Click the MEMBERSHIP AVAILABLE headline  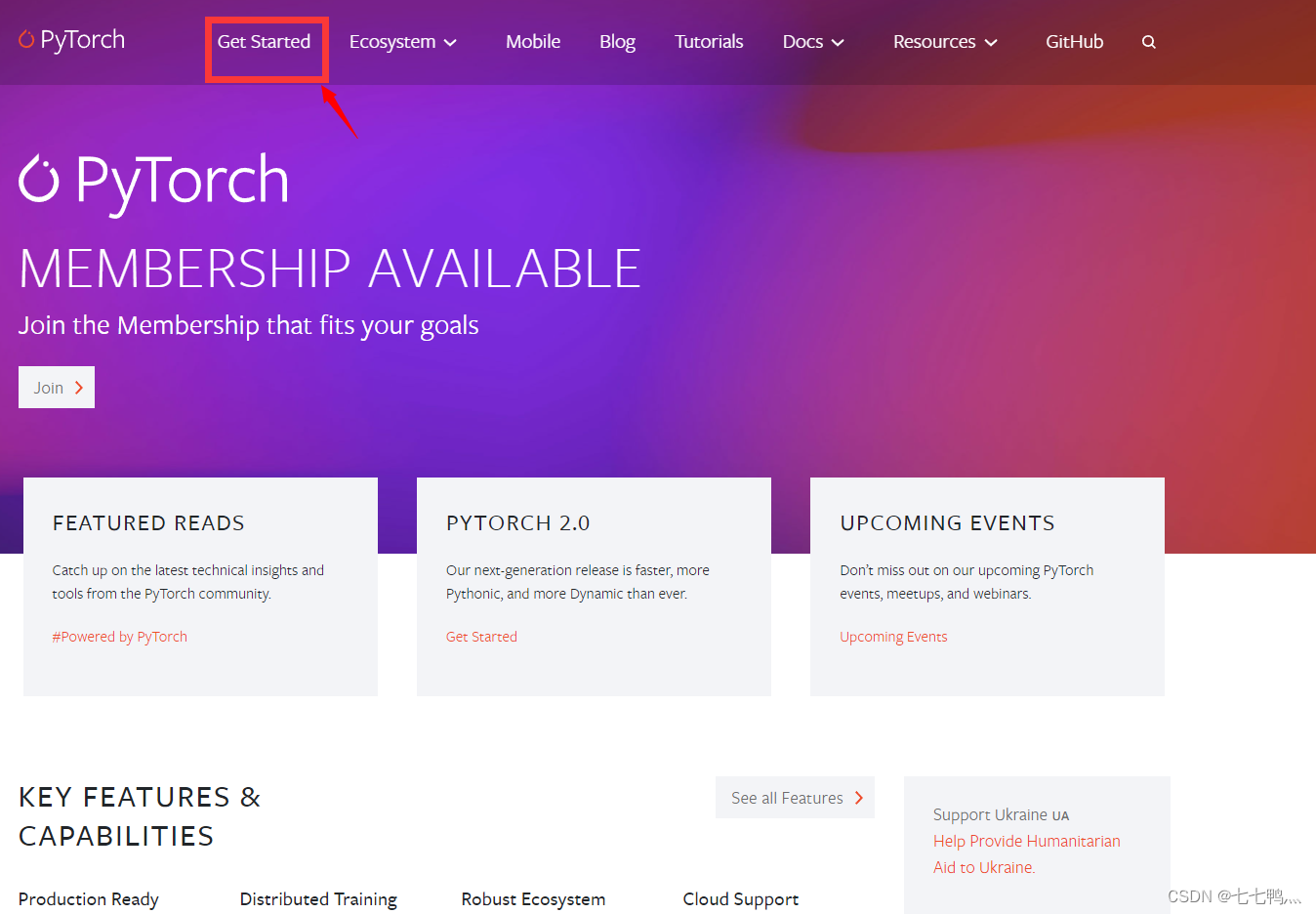(330, 269)
